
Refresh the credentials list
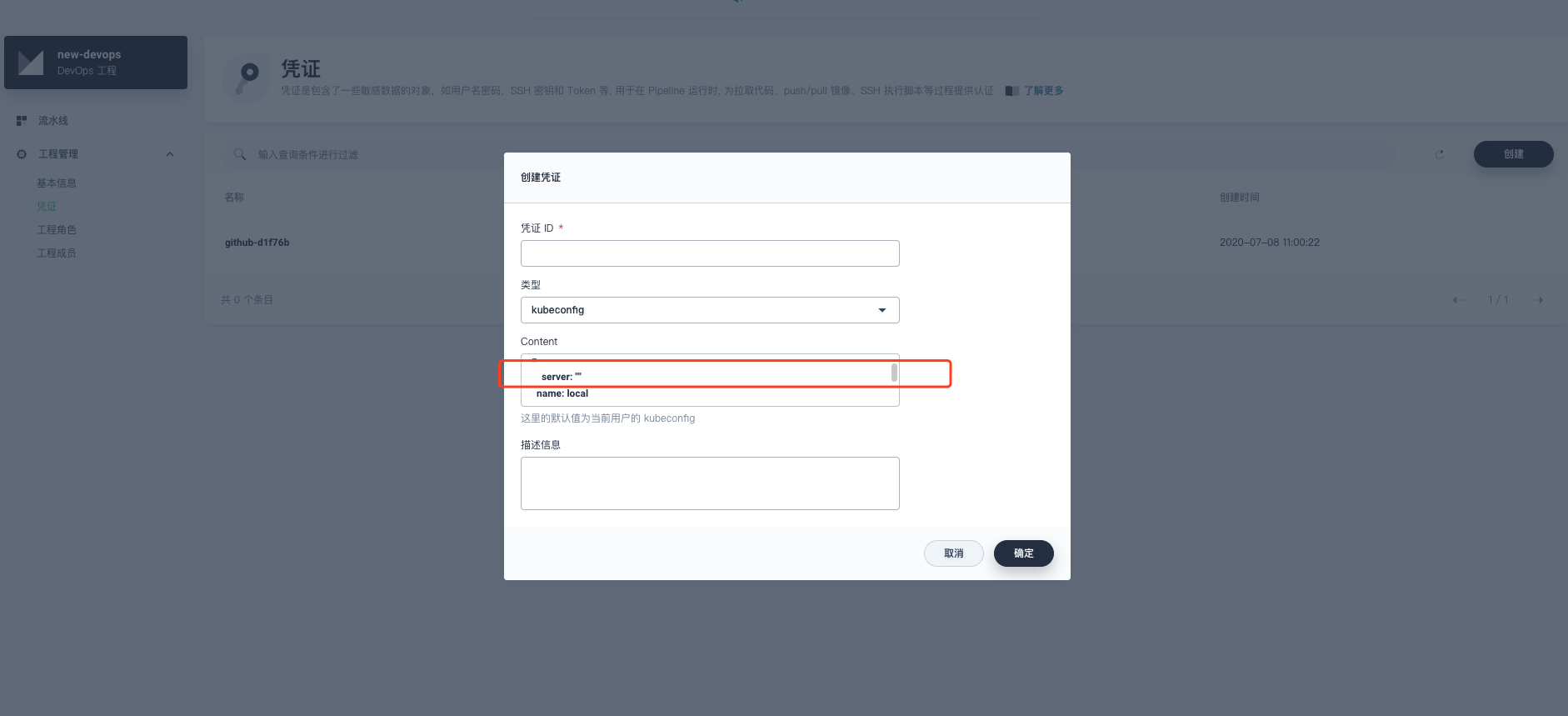(x=1439, y=154)
